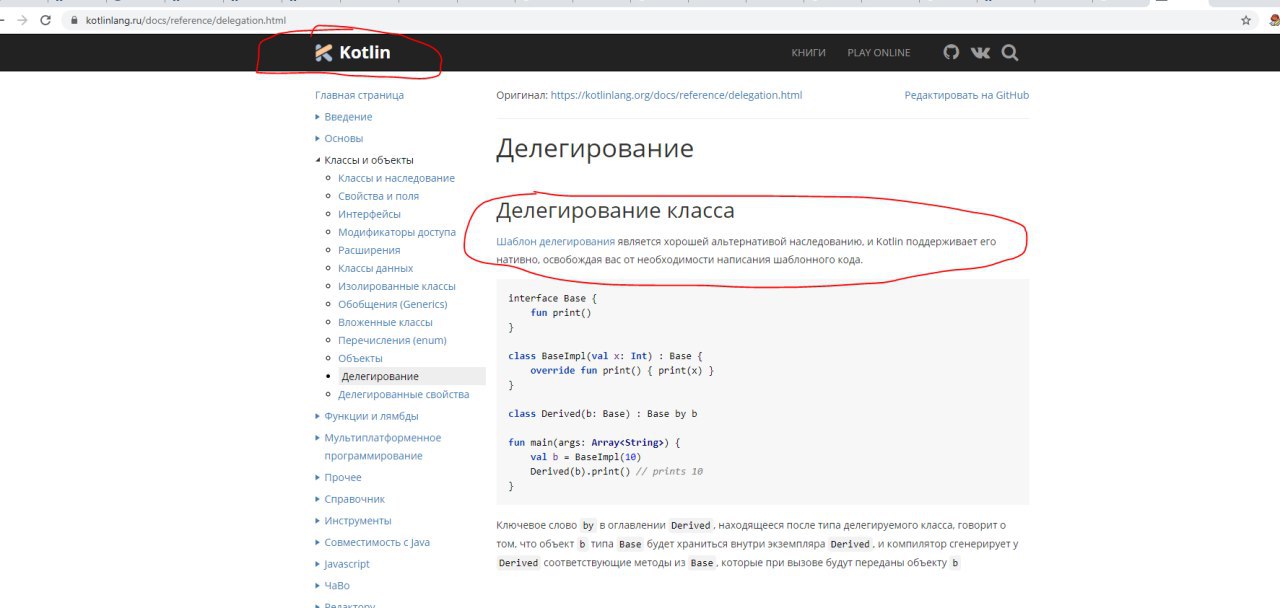This screenshot has width=1280, height=608.
Task: Open Свойства и поля page
Action: 378,196
